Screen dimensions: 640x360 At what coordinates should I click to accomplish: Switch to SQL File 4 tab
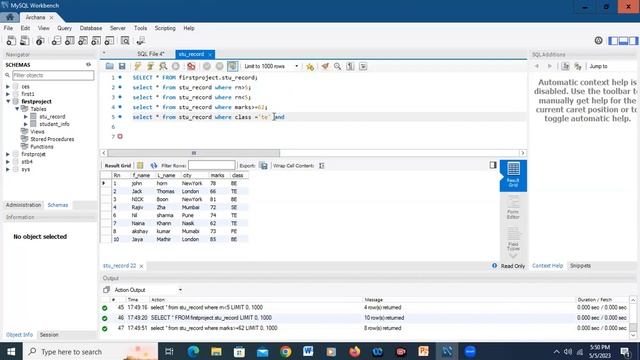point(151,54)
